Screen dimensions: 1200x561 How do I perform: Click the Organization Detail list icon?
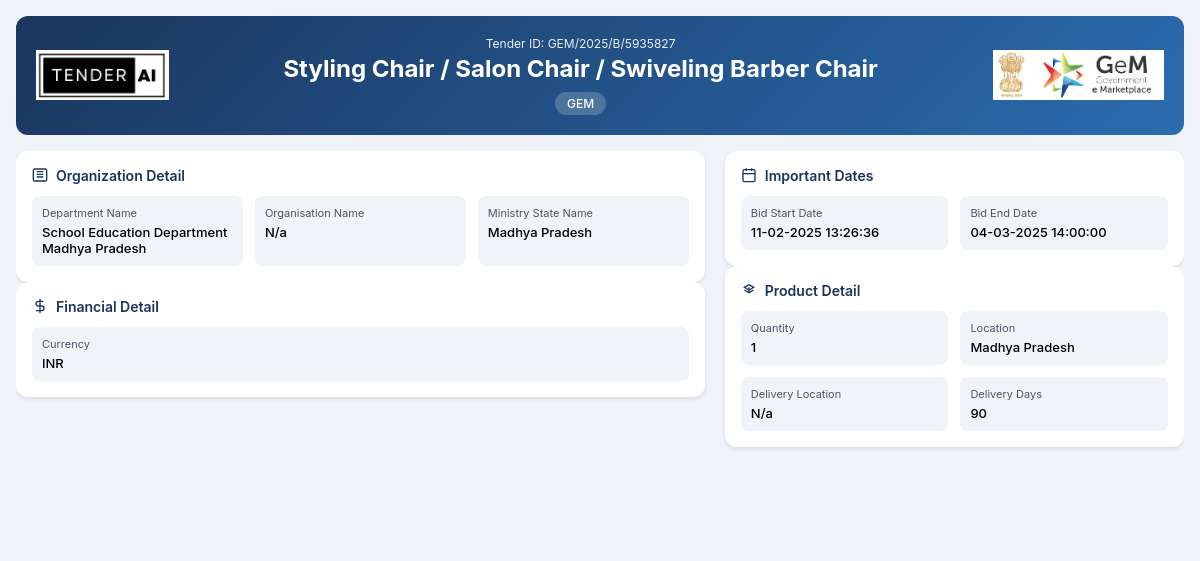(40, 175)
